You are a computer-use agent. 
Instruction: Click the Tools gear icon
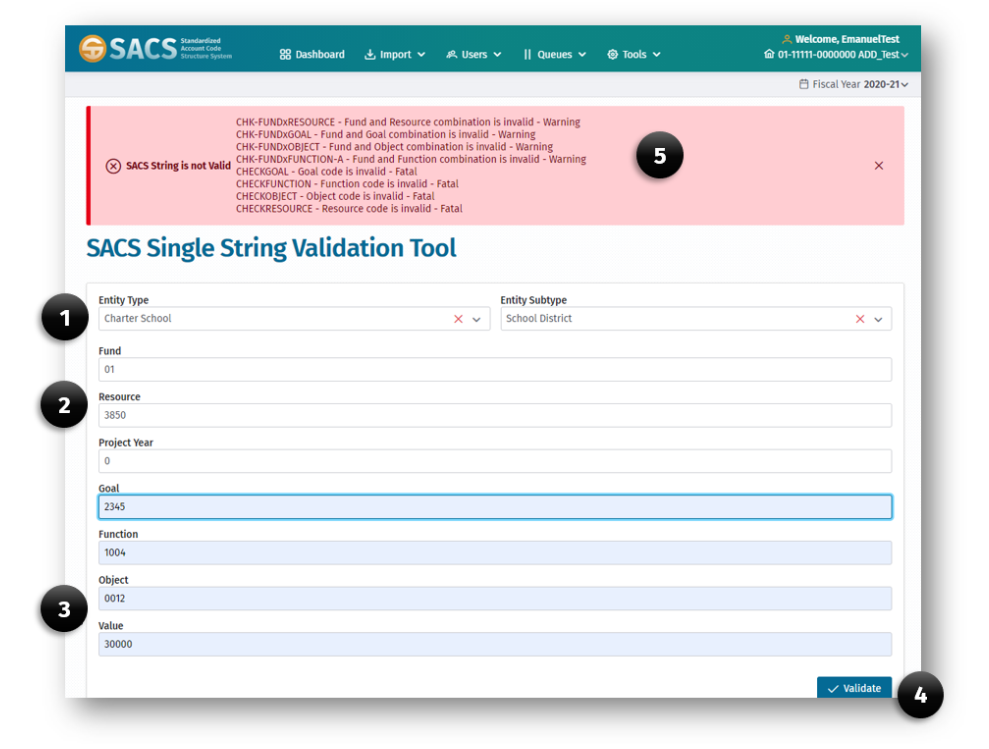click(x=614, y=54)
